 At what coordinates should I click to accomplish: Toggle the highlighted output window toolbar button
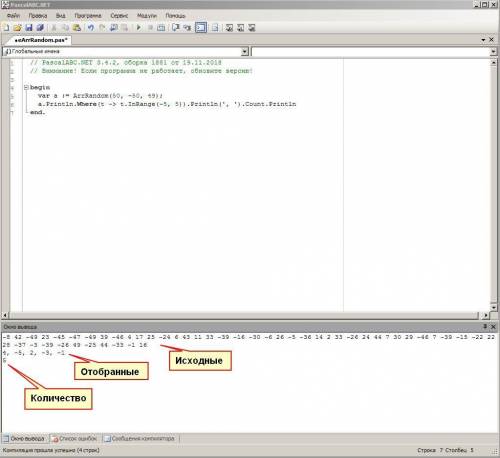click(201, 28)
